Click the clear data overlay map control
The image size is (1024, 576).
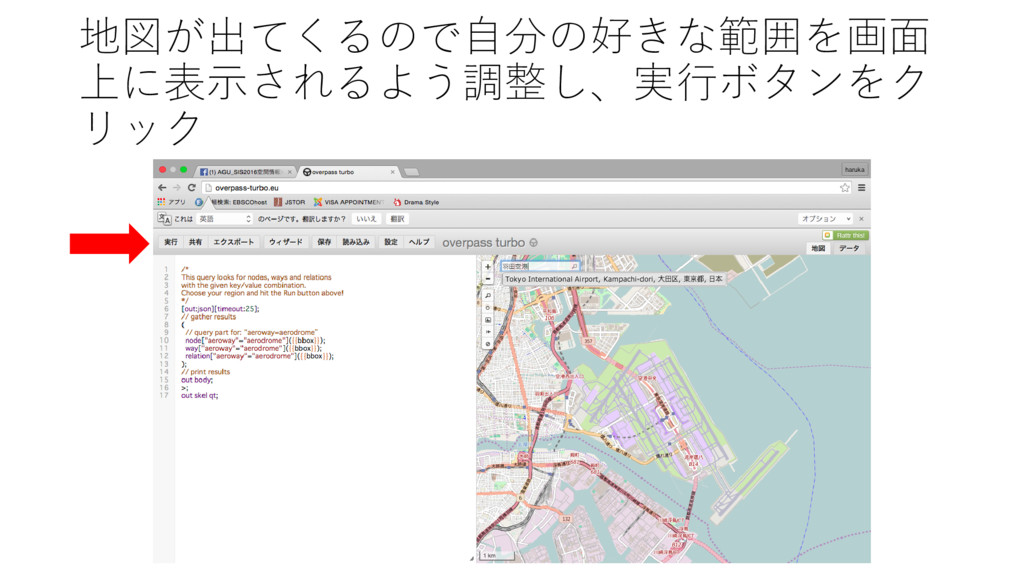coord(487,344)
